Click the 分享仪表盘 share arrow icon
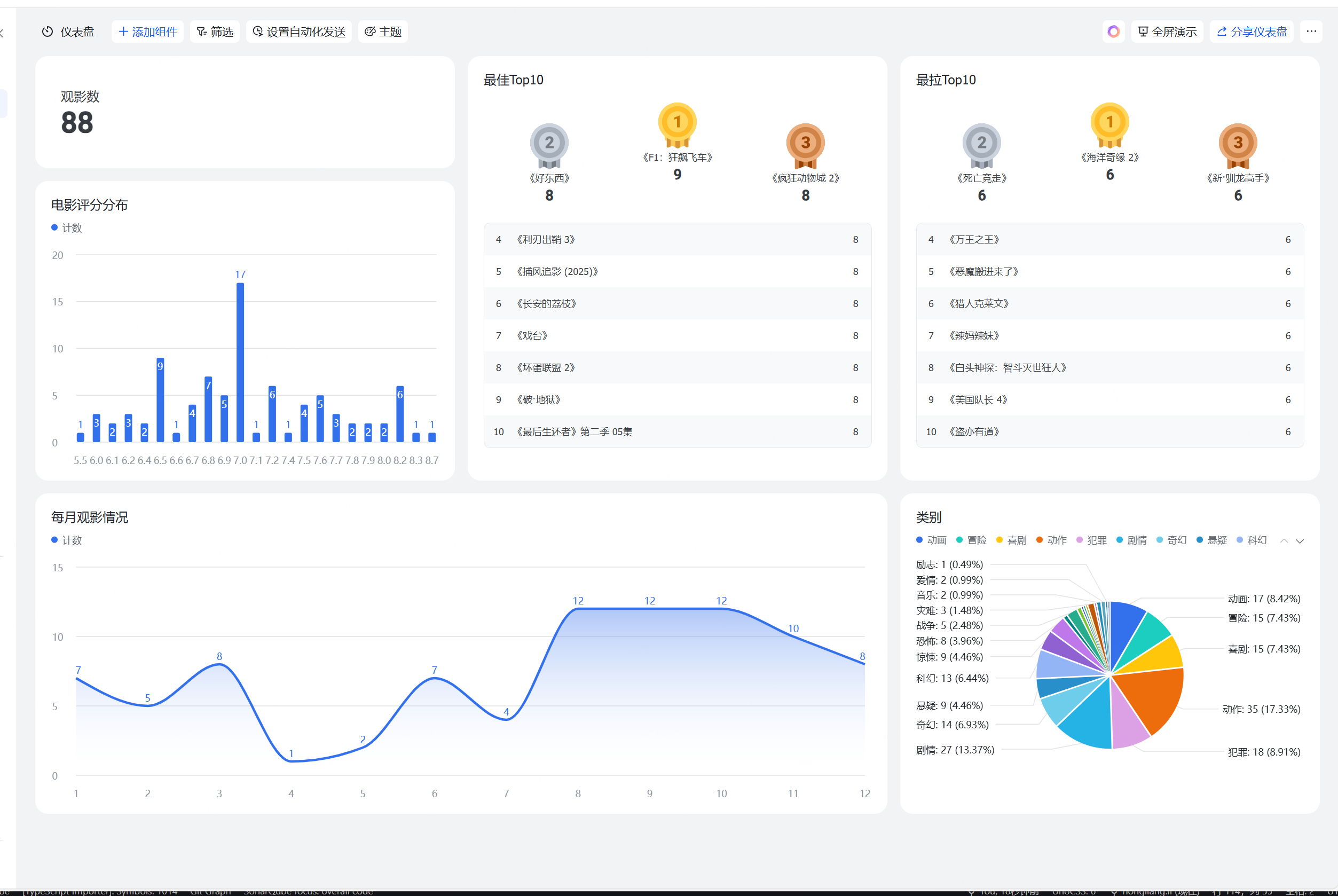1338x896 pixels. pos(1222,32)
